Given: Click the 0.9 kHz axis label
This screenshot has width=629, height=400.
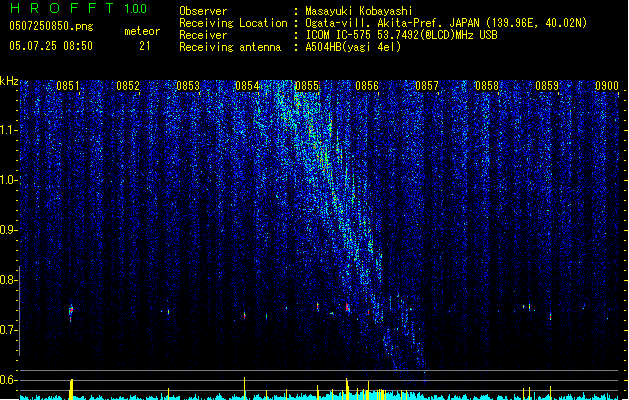Looking at the screenshot, I should coord(8,230).
